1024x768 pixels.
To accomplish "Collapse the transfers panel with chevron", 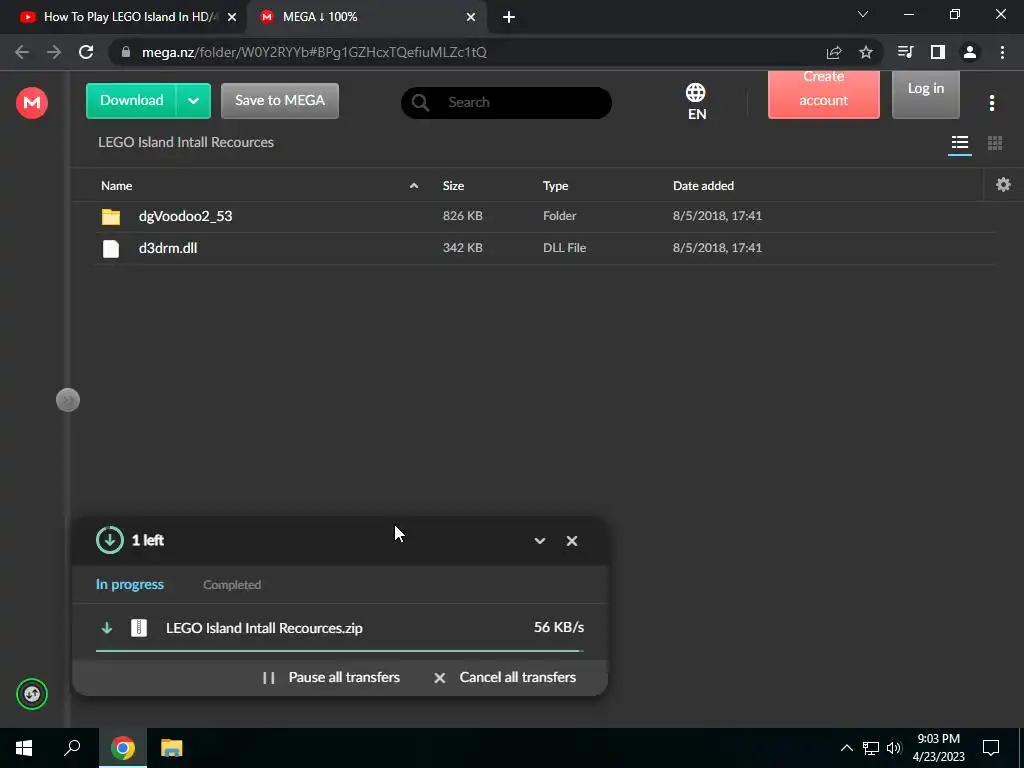I will [539, 541].
